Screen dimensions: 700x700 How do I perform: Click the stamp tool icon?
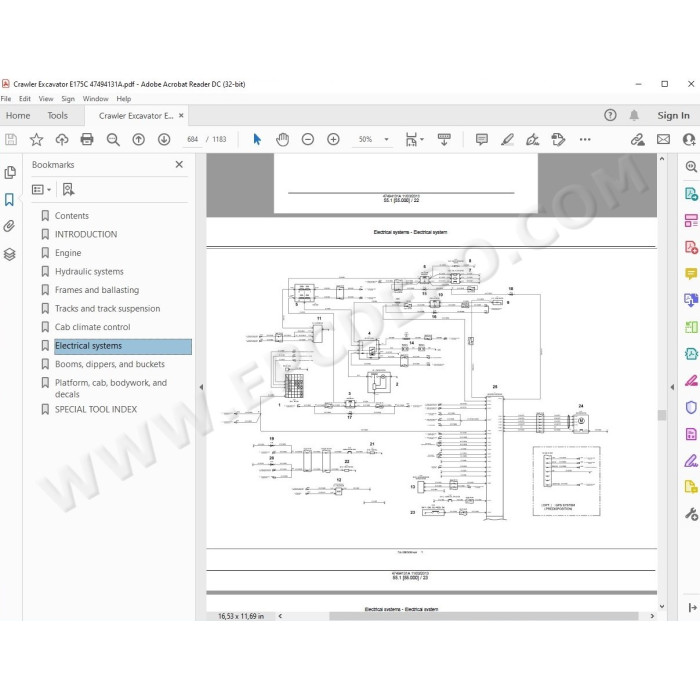point(558,140)
